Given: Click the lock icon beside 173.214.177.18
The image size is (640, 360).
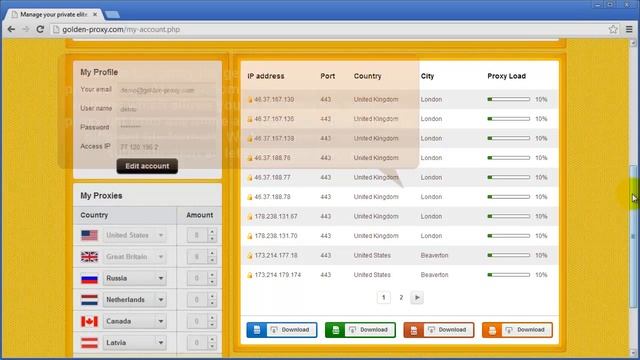Looking at the screenshot, I should coord(250,256).
